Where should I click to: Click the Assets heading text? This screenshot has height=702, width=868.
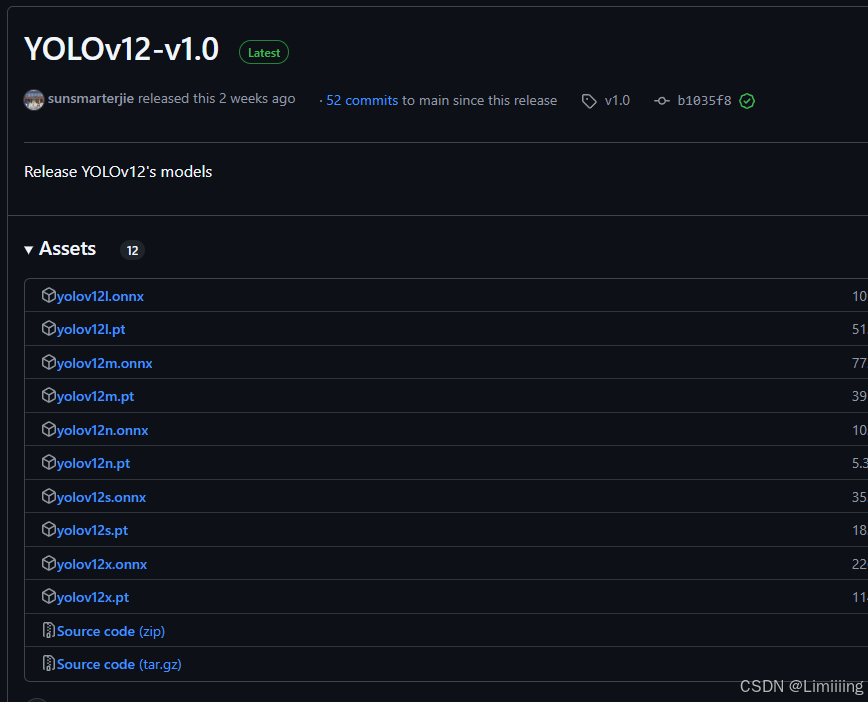point(68,249)
